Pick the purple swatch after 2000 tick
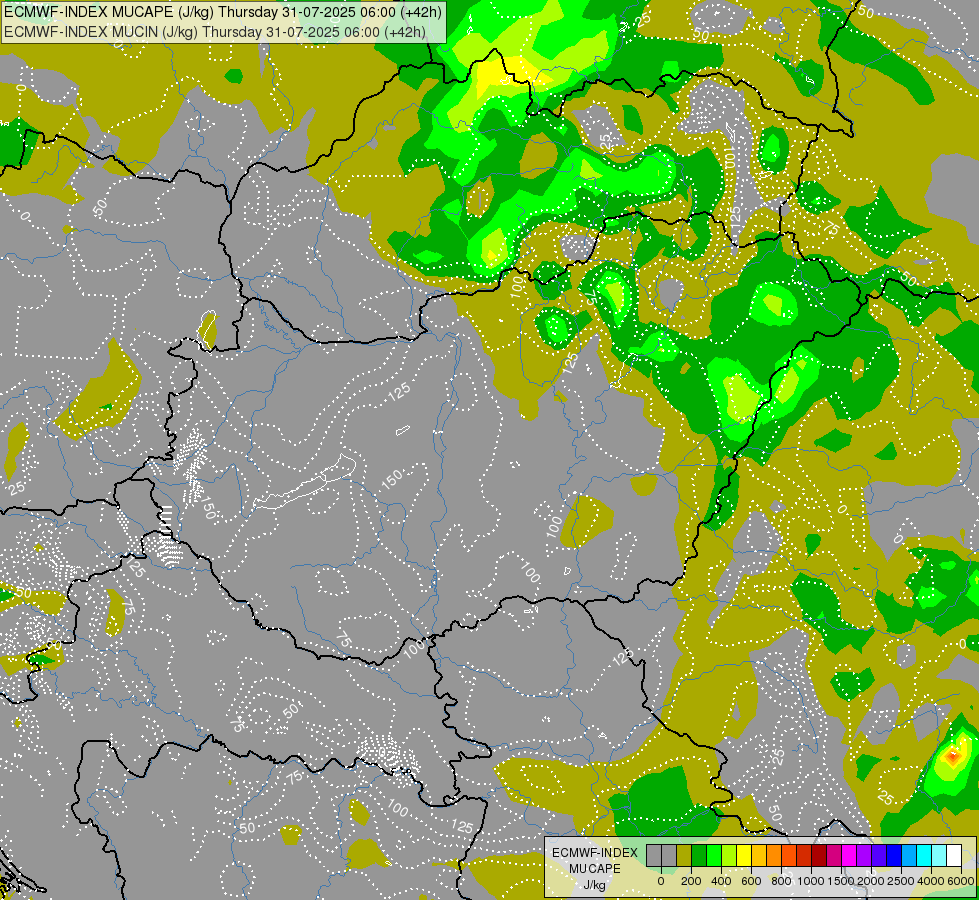Image resolution: width=979 pixels, height=900 pixels. point(864,855)
